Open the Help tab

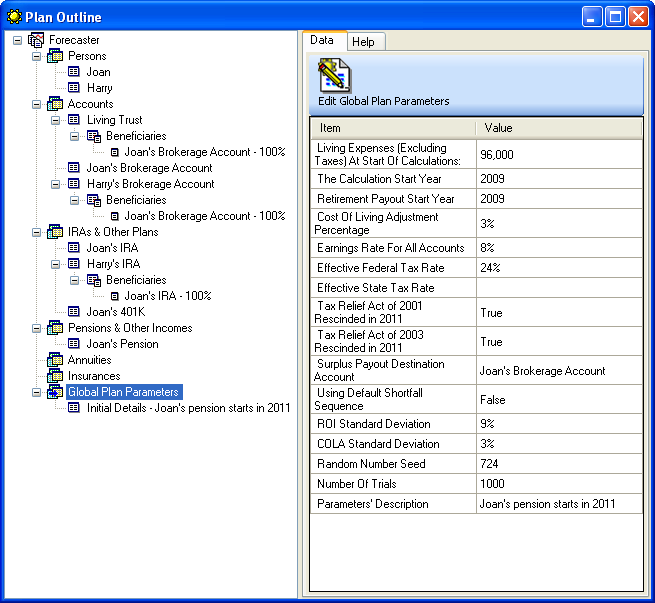coord(366,42)
